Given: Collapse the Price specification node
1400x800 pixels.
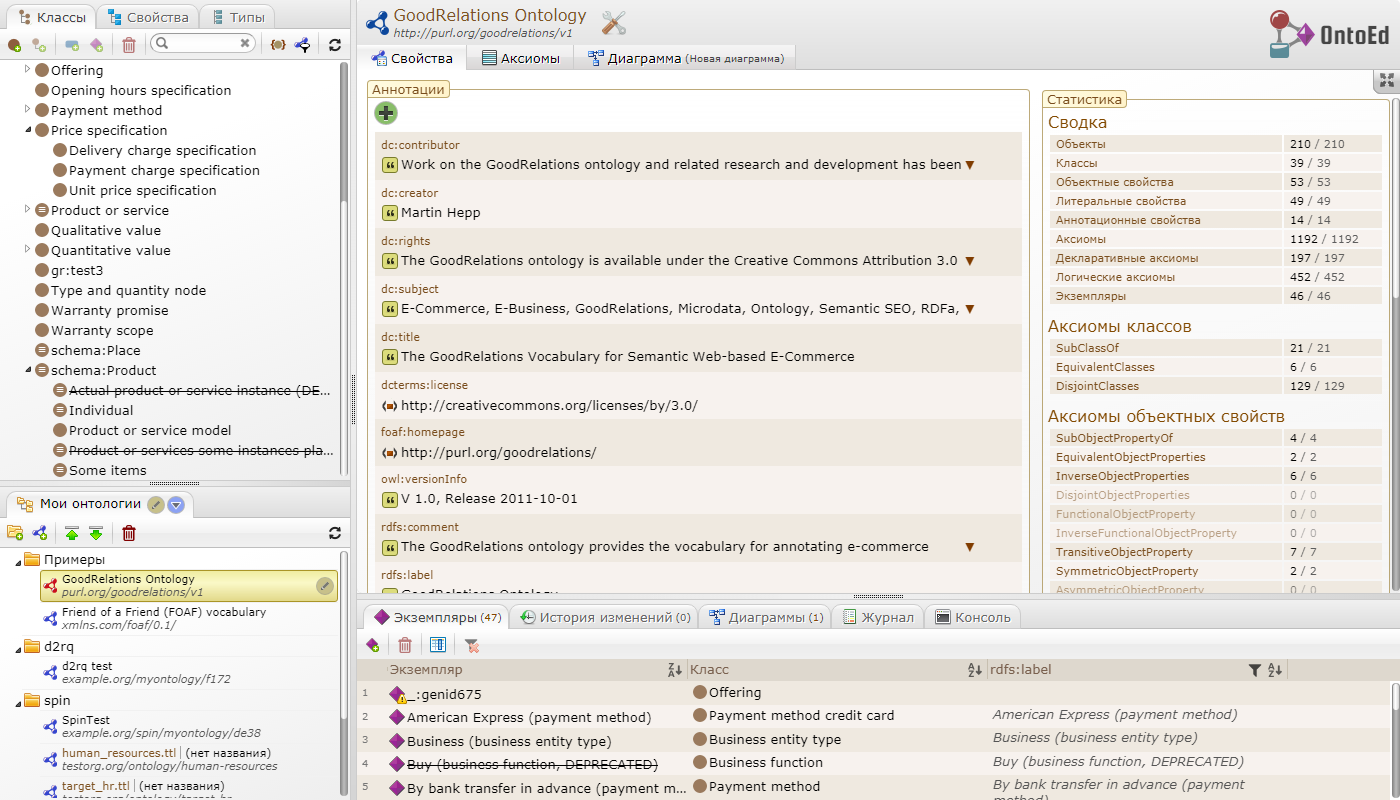Looking at the screenshot, I should tap(27, 130).
